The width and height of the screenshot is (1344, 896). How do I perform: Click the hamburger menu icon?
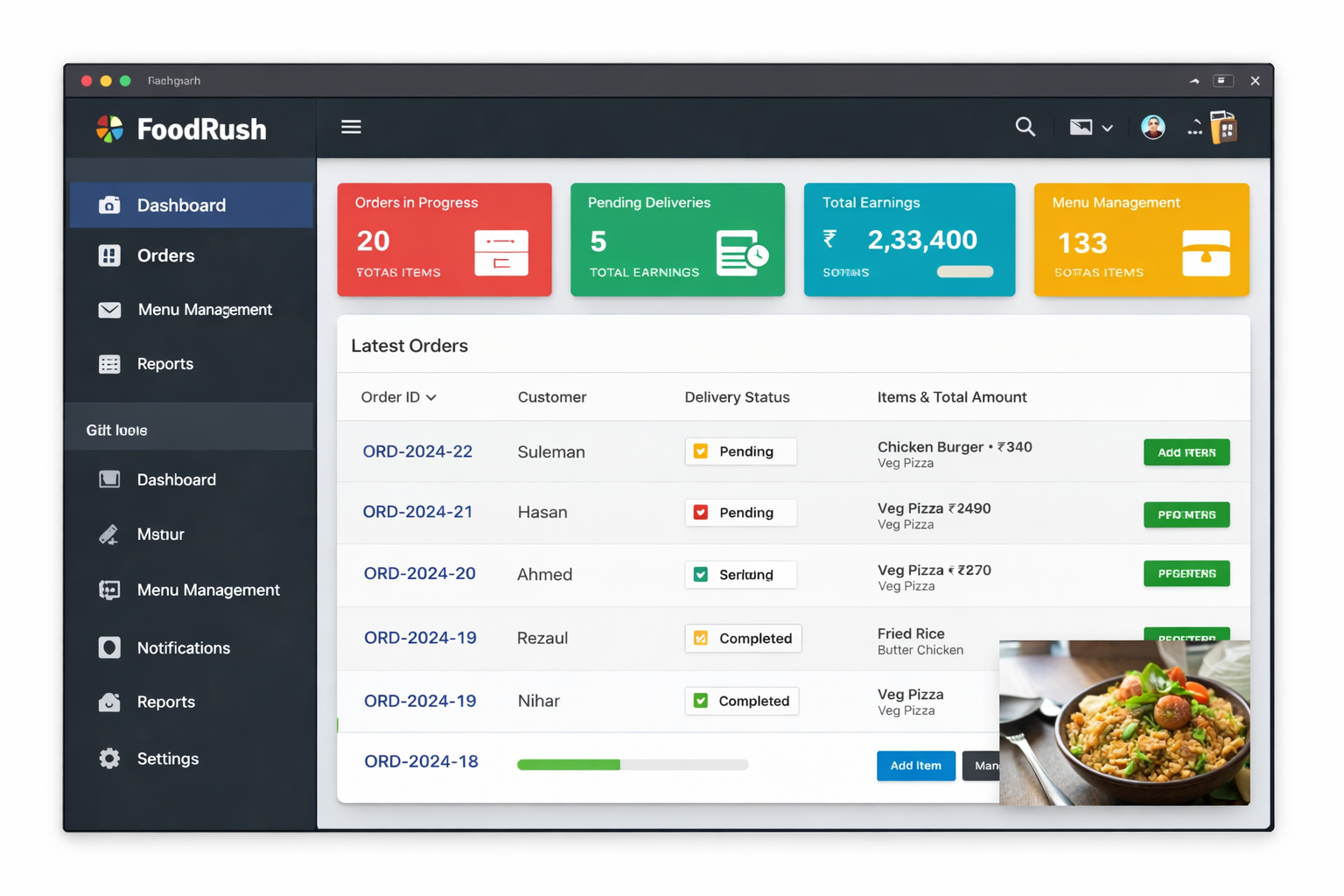click(x=351, y=127)
